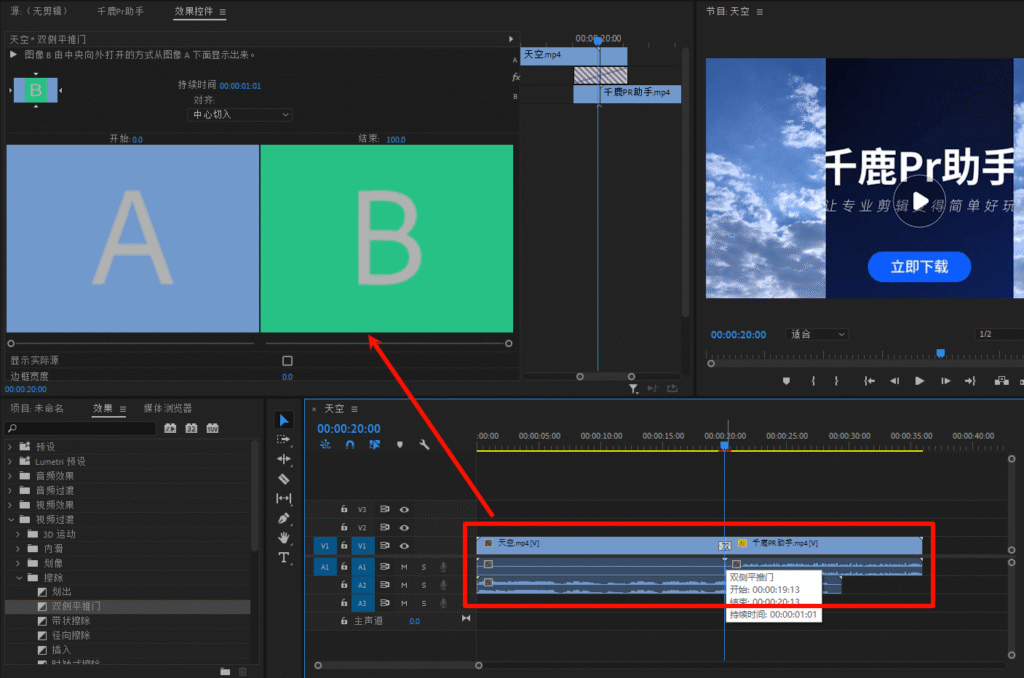Open timeline display settings wrench
This screenshot has height=678, width=1024.
point(424,445)
